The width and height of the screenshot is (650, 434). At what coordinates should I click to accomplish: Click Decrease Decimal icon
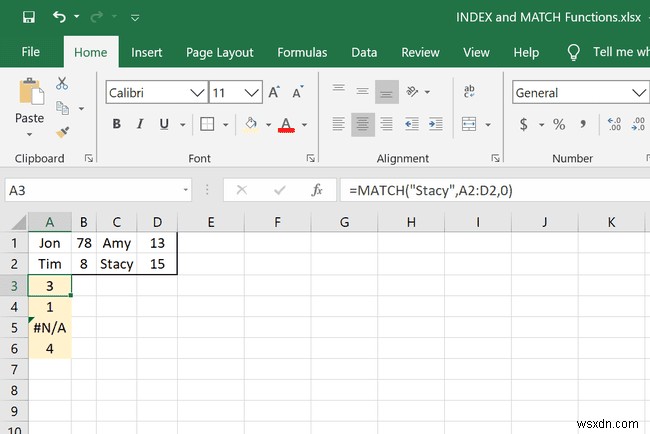point(638,124)
